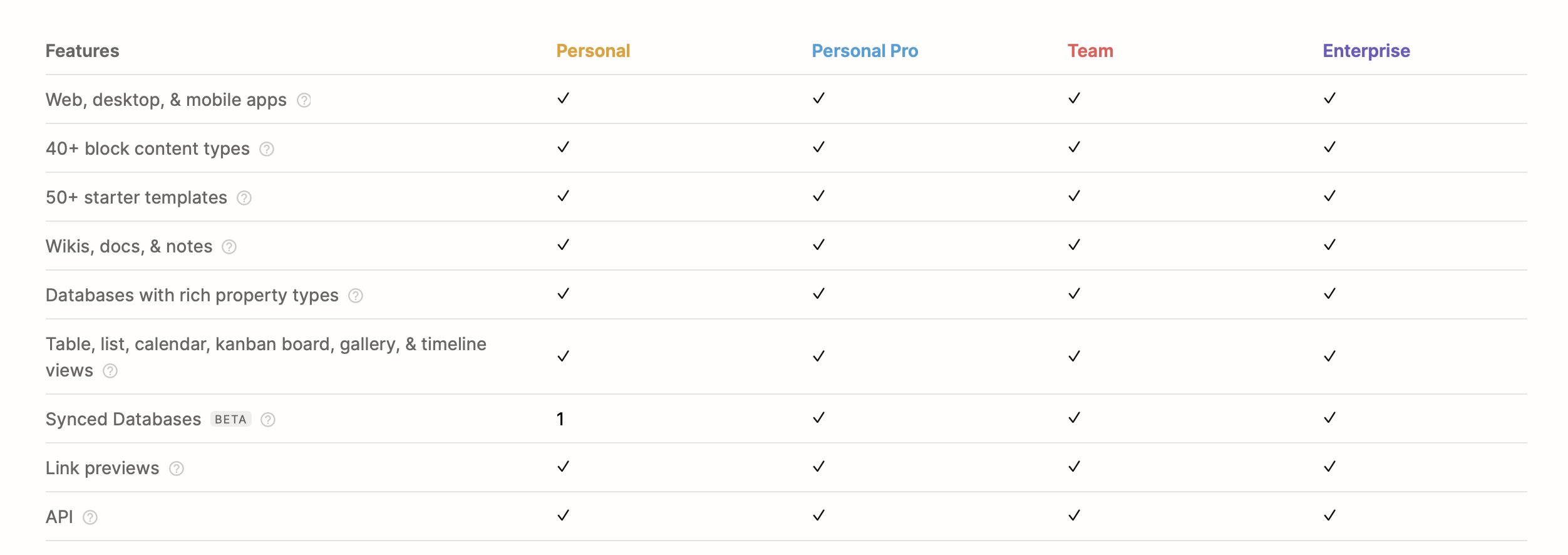Screen dimensions: 1568x555
Task: Open help icon after timeline views text
Action: click(x=110, y=371)
